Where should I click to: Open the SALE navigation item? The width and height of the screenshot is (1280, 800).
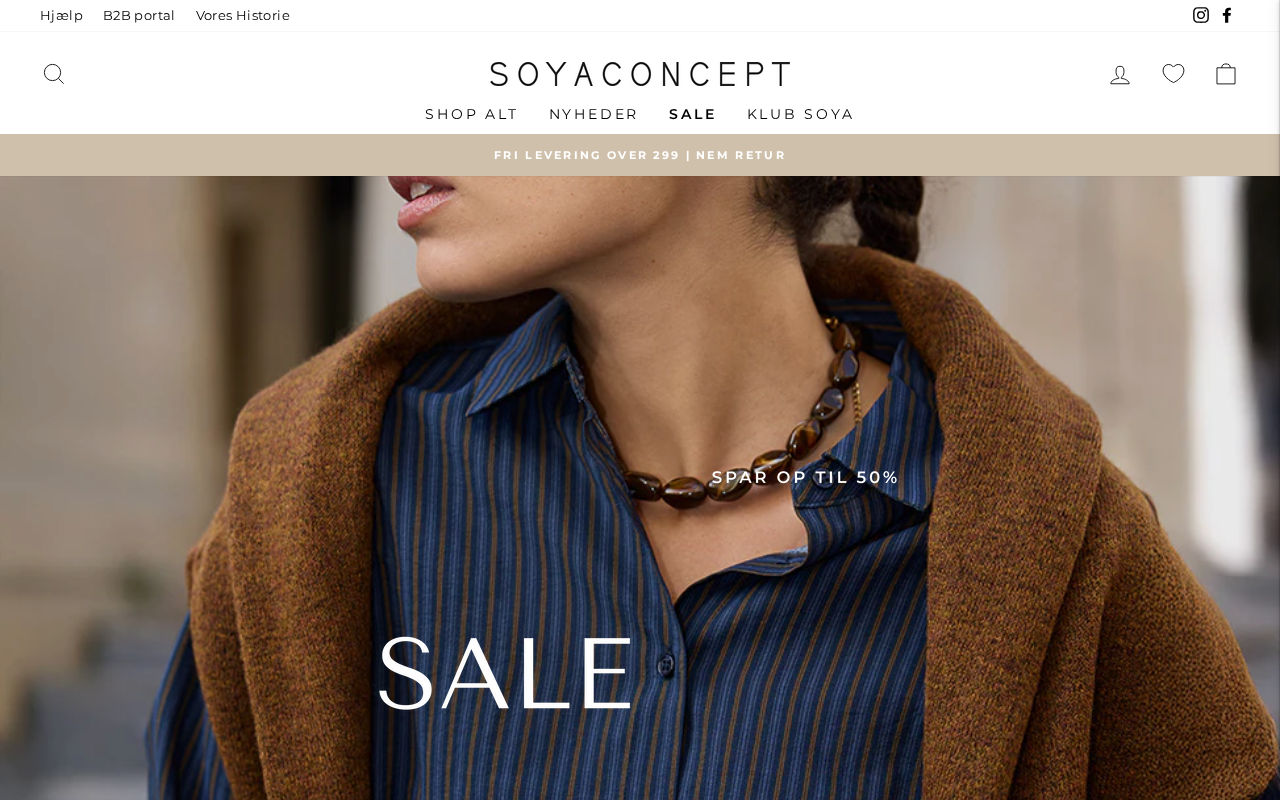tap(692, 114)
